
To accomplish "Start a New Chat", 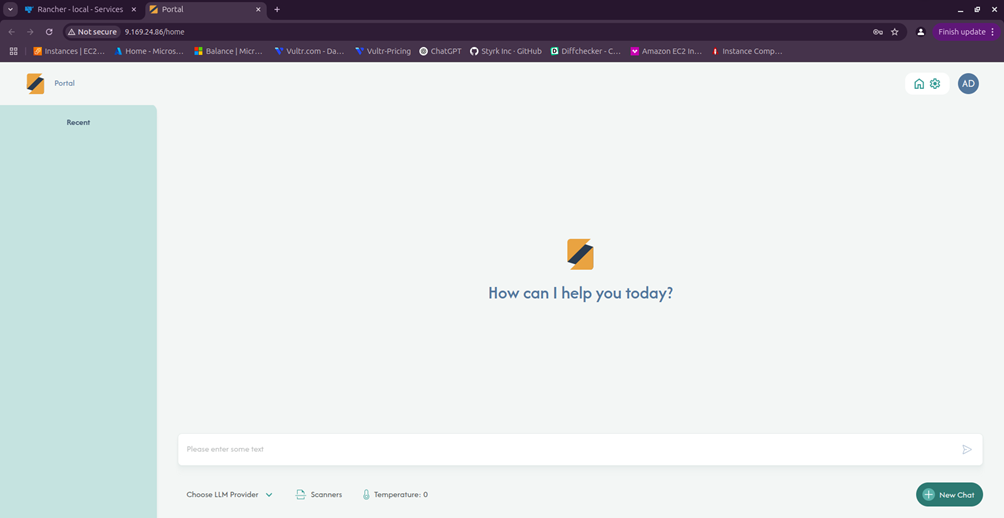I will pos(949,494).
